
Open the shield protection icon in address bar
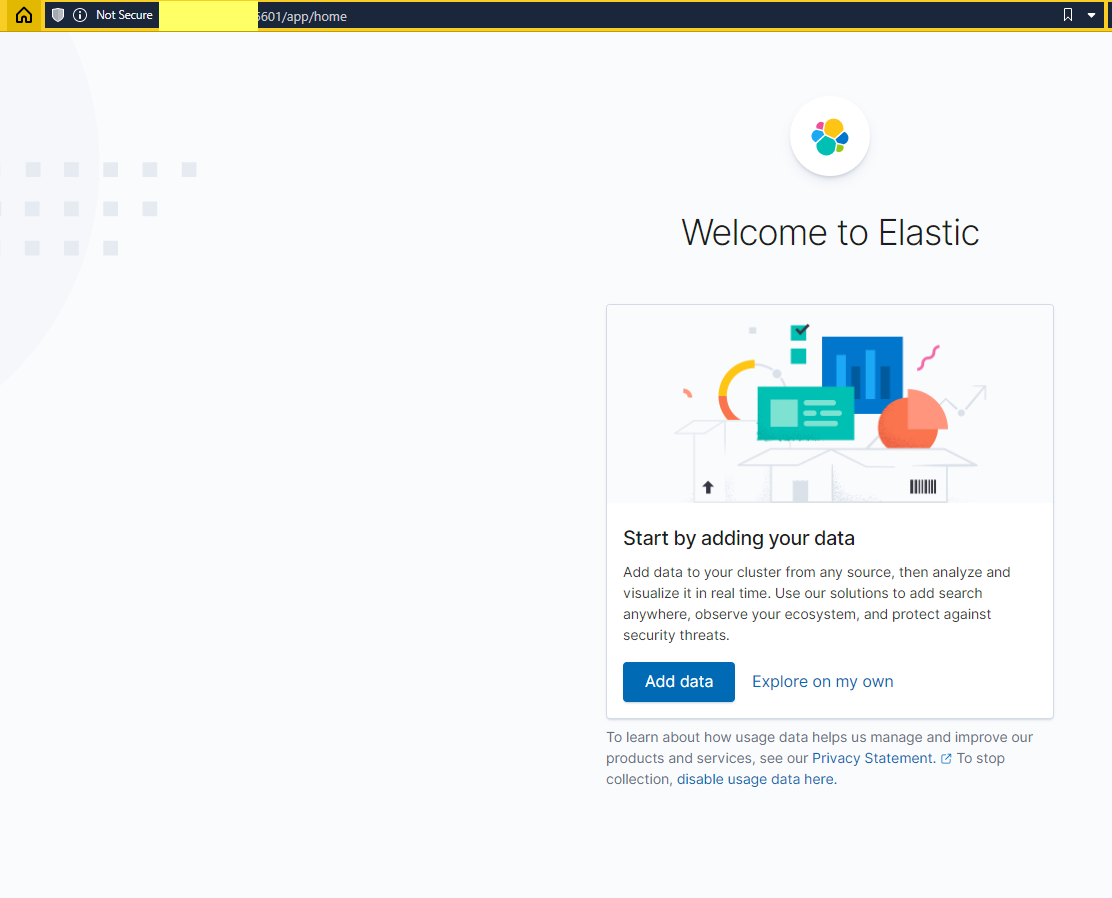click(58, 15)
